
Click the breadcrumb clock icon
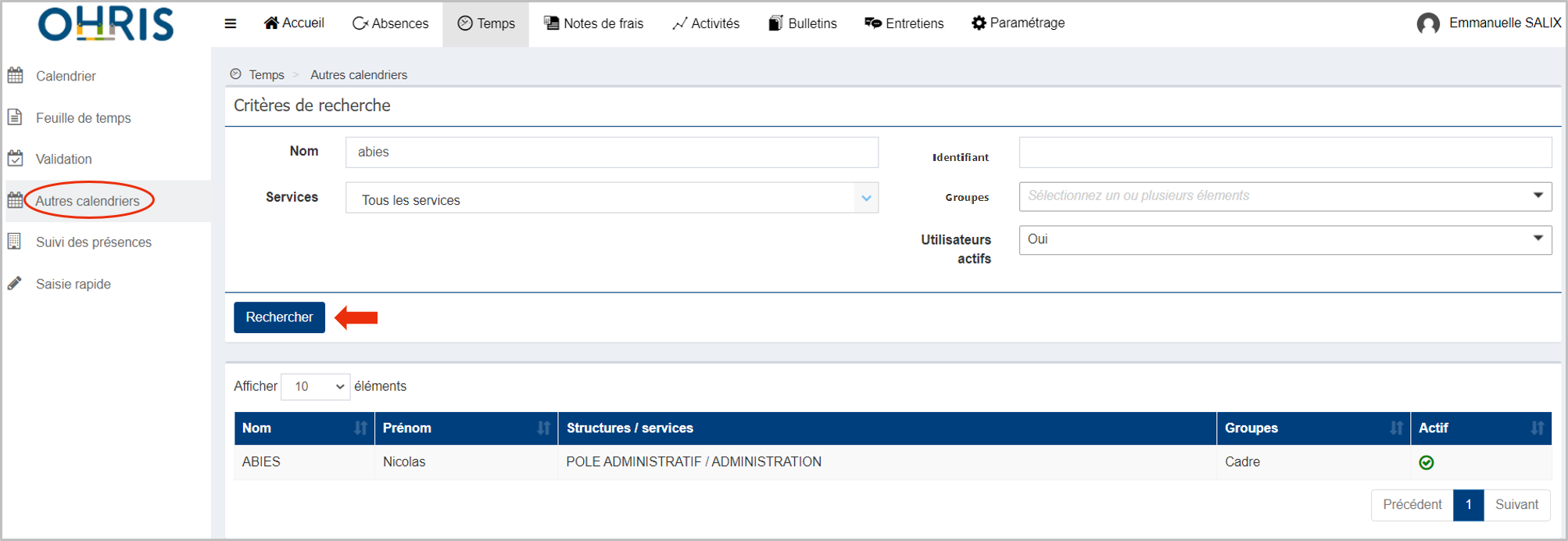click(x=235, y=74)
